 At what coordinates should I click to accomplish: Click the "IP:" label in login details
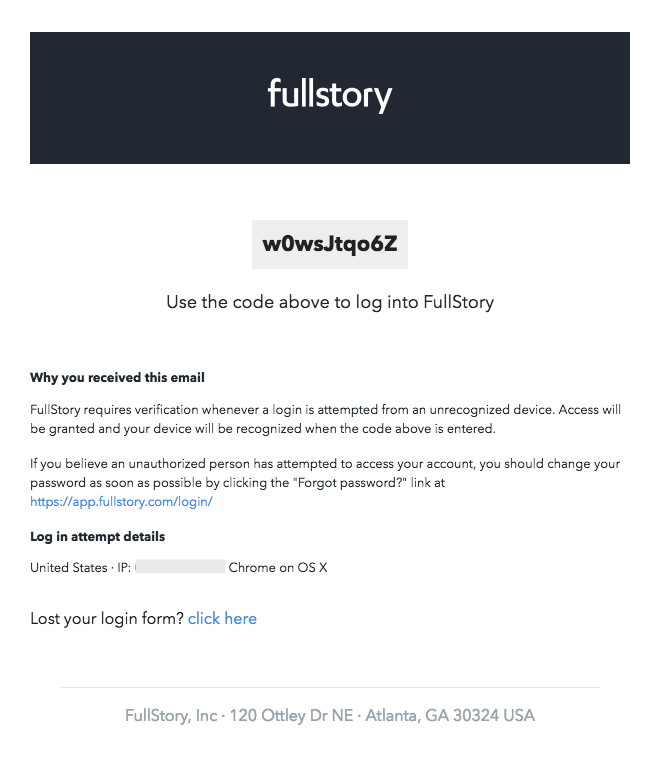point(124,568)
